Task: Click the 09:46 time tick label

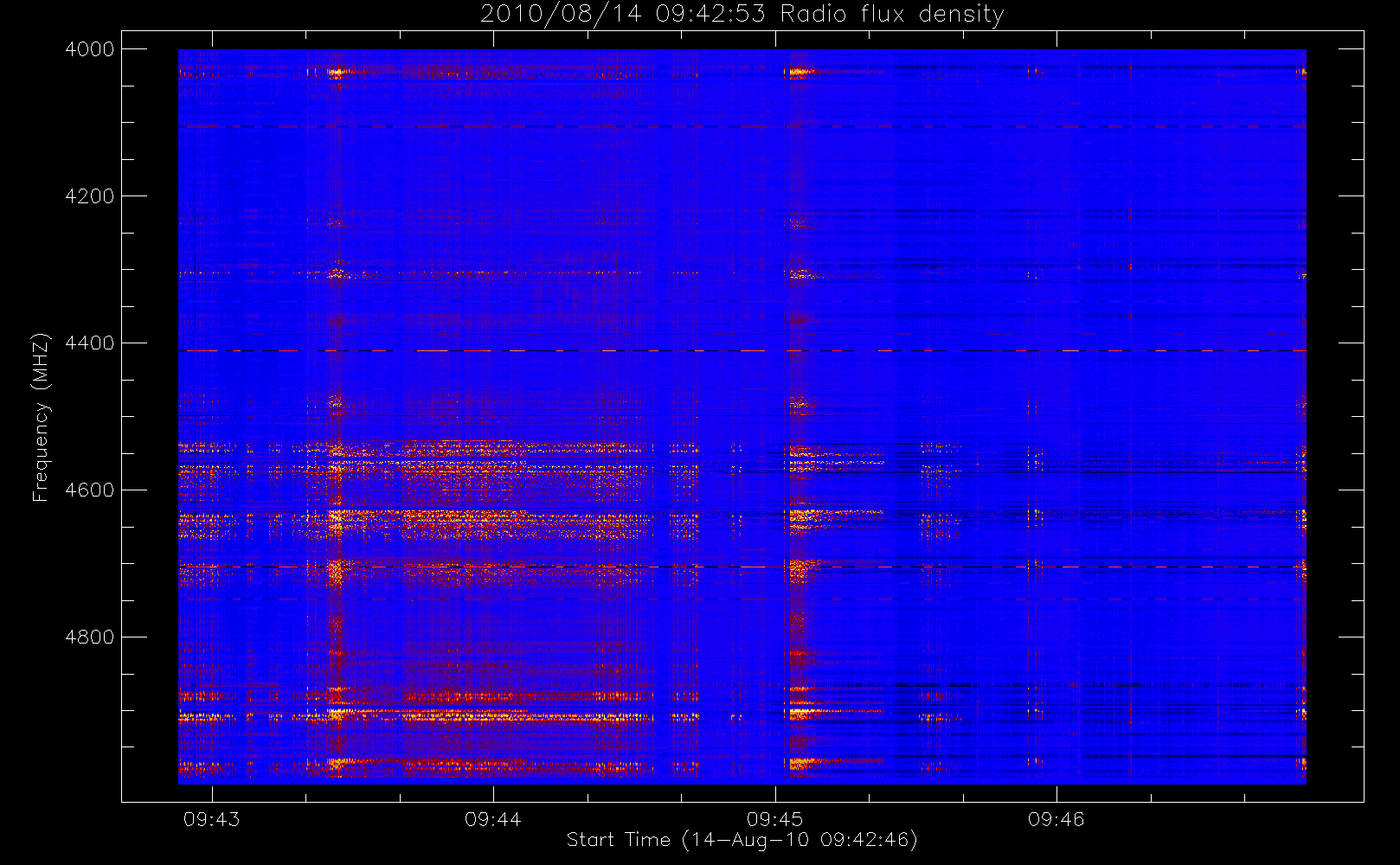Action: [x=1056, y=819]
